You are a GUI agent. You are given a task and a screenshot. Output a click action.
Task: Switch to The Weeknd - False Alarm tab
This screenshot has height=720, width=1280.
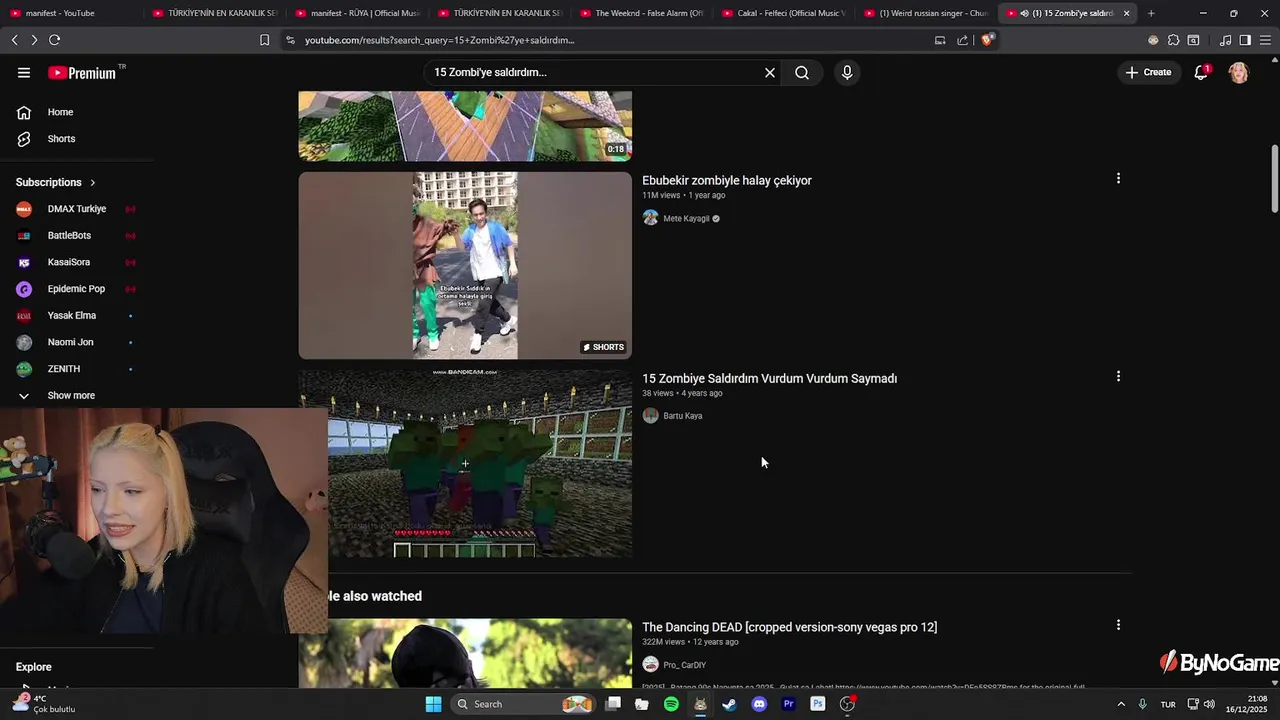pos(642,13)
